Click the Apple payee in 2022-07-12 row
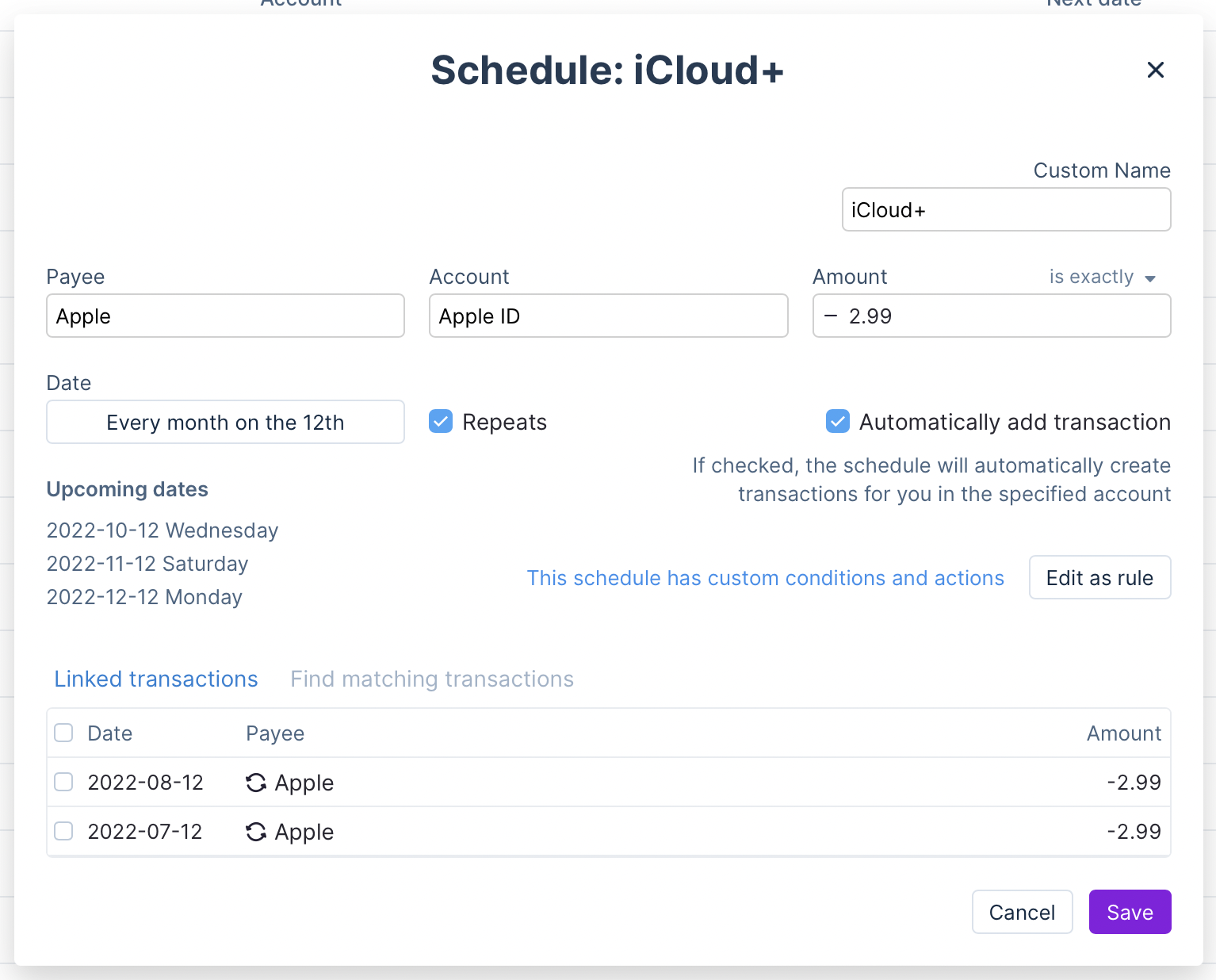The width and height of the screenshot is (1216, 980). point(304,832)
